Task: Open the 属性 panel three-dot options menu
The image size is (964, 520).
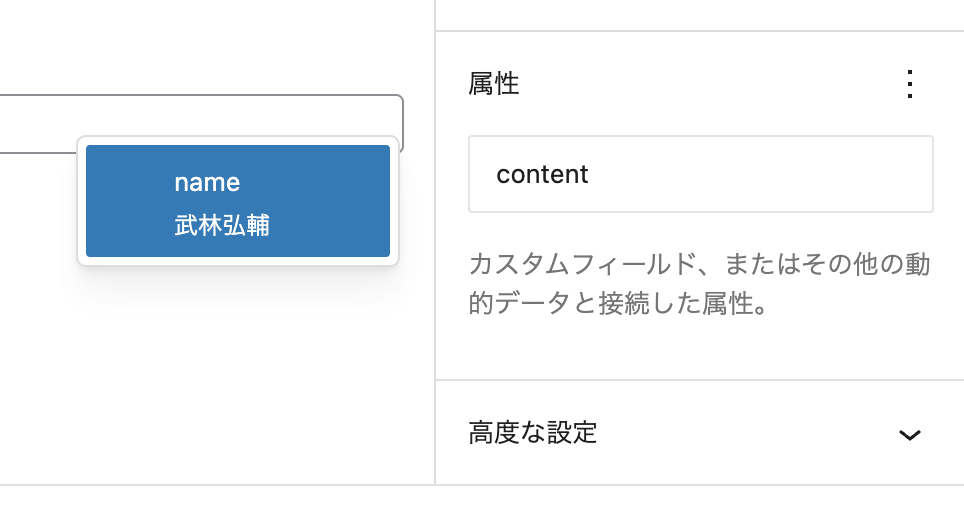Action: point(909,84)
